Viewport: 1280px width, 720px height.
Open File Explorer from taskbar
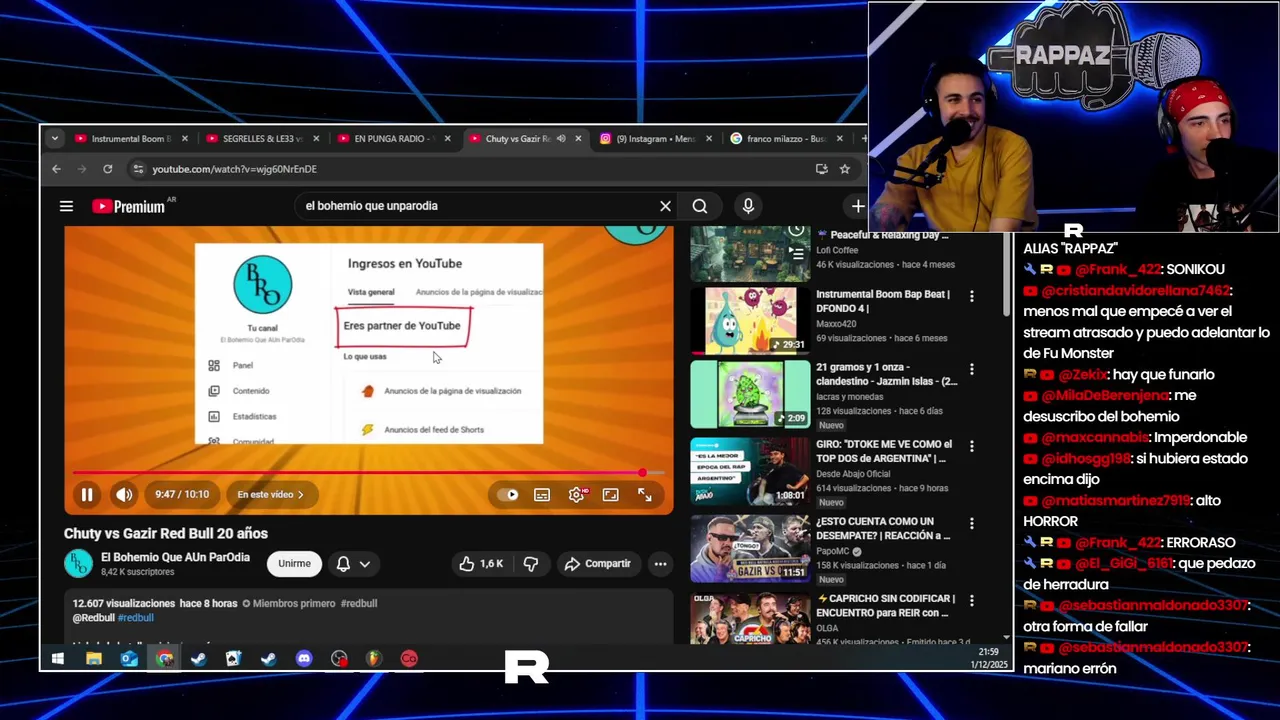(x=94, y=658)
